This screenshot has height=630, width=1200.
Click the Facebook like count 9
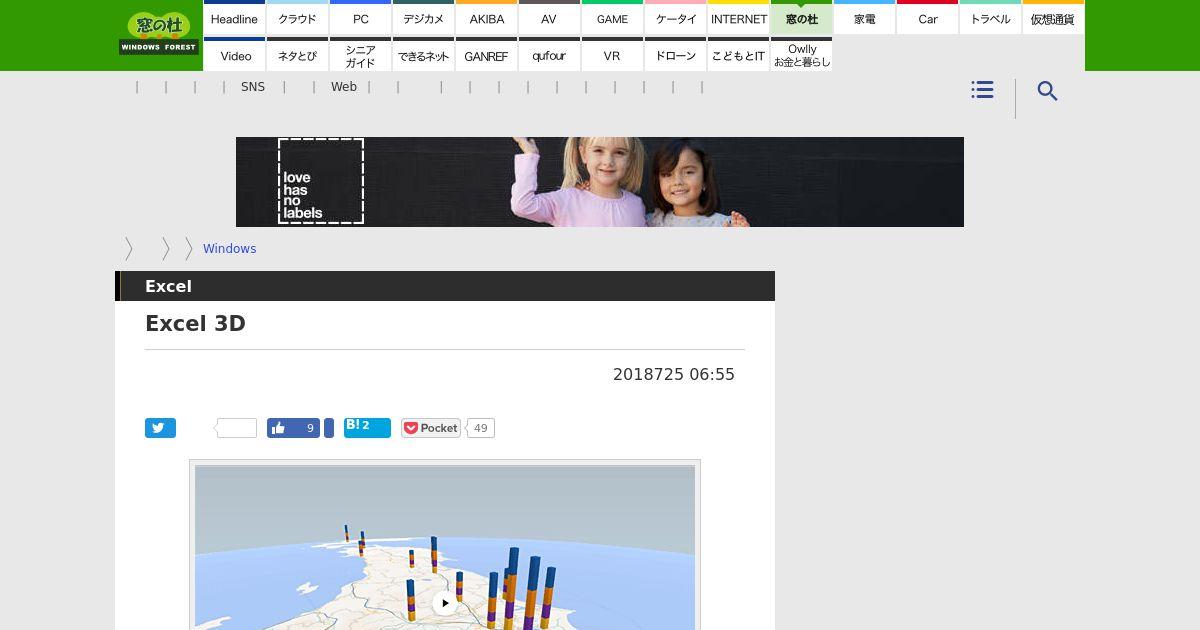click(x=310, y=428)
